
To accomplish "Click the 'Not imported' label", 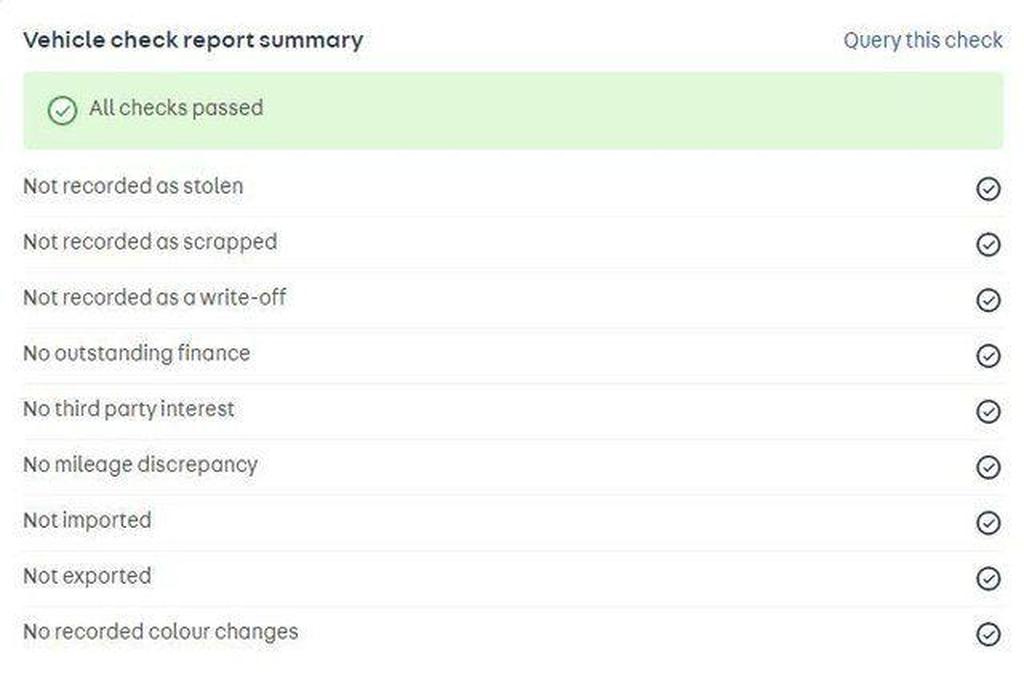I will (87, 520).
